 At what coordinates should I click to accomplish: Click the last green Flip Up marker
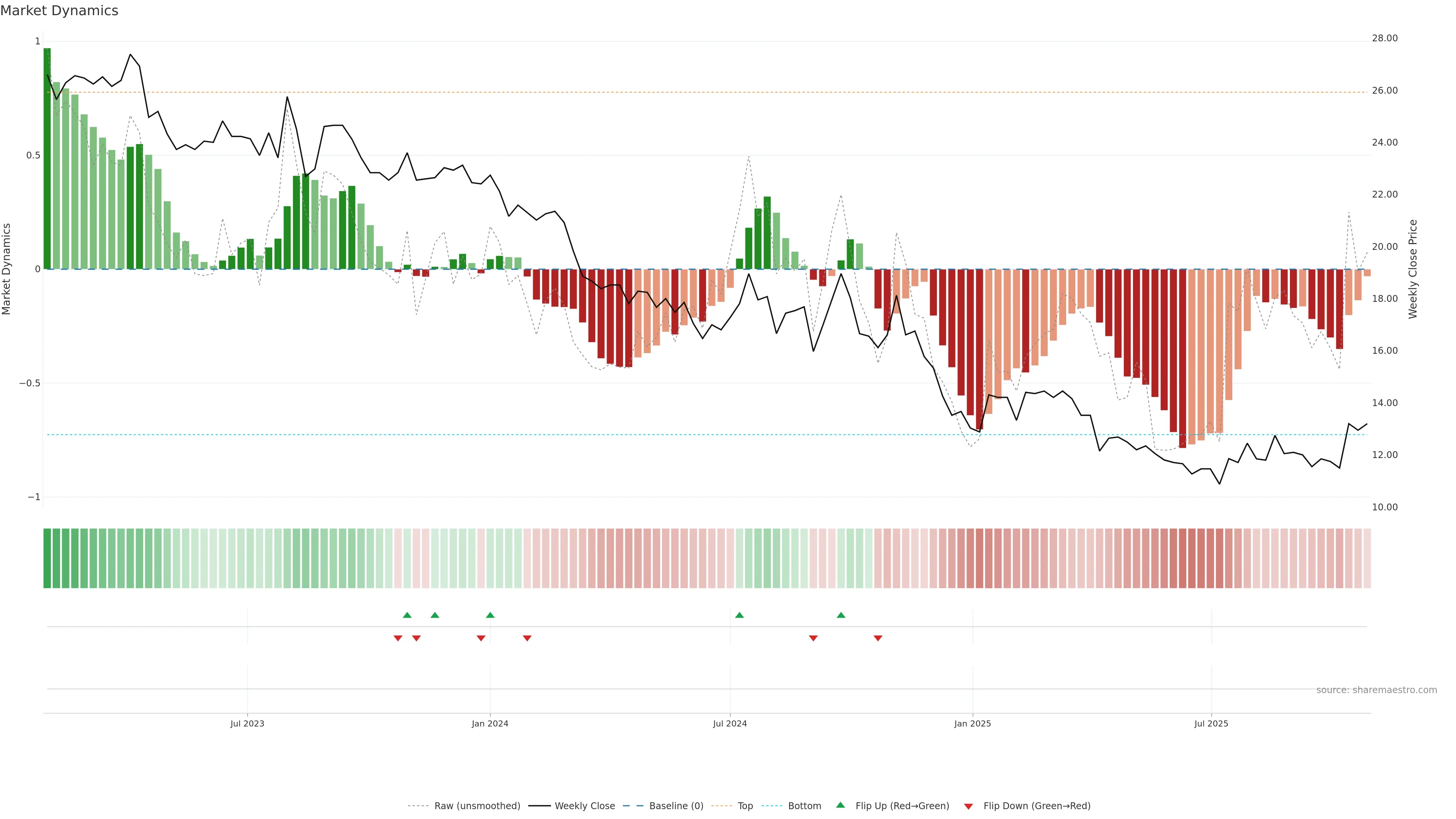pyautogui.click(x=841, y=615)
